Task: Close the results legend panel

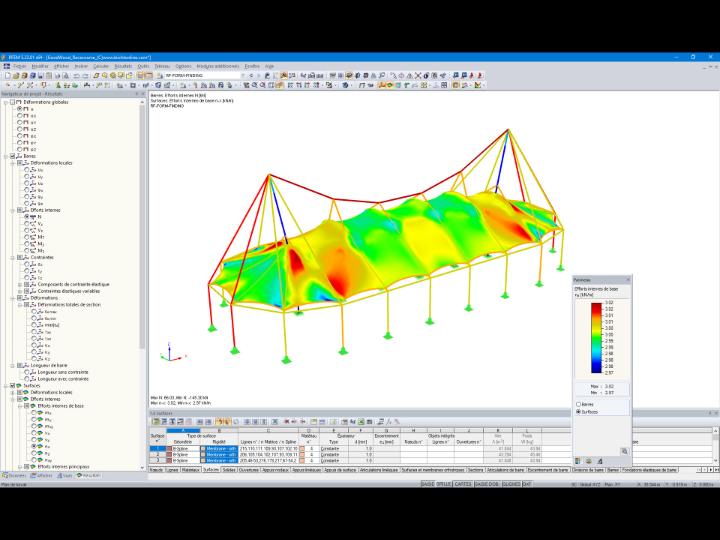Action: tap(628, 280)
